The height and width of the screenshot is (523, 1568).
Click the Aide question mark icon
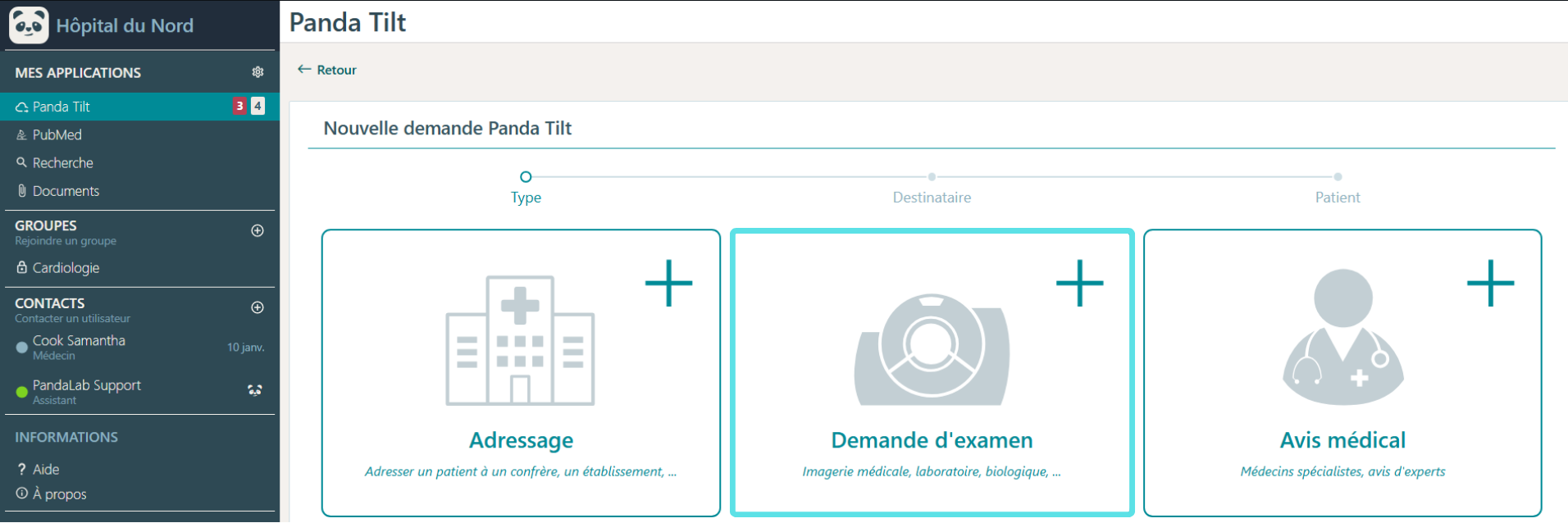point(21,469)
